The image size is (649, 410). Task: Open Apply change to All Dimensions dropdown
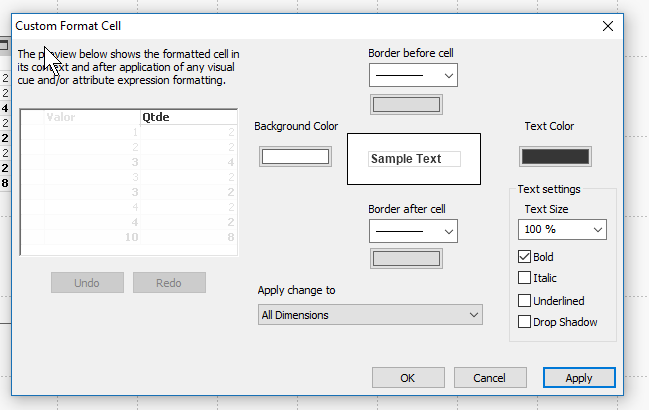[369, 315]
